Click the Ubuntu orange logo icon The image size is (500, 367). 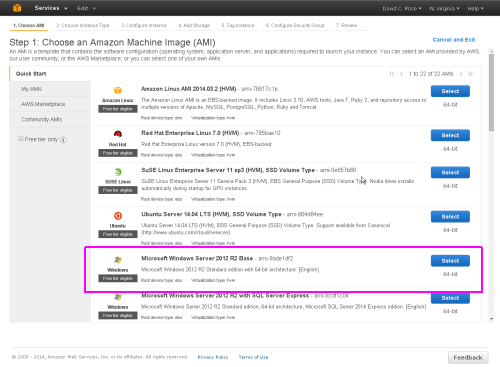(118, 216)
